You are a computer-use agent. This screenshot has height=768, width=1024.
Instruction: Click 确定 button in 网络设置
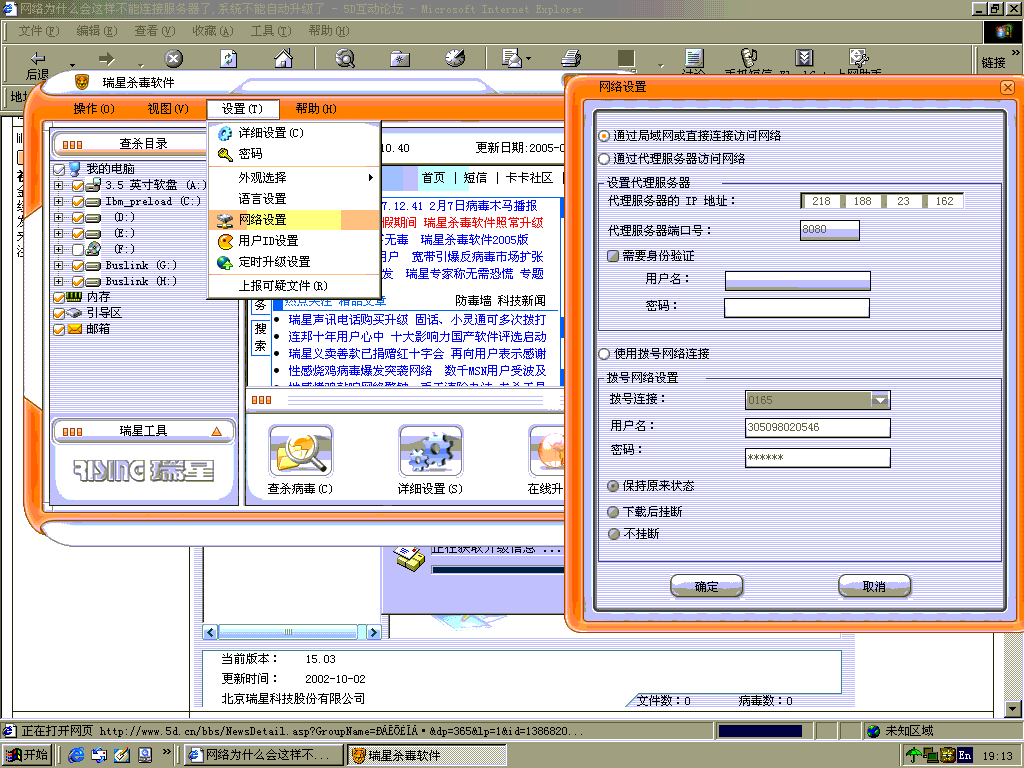(x=707, y=586)
